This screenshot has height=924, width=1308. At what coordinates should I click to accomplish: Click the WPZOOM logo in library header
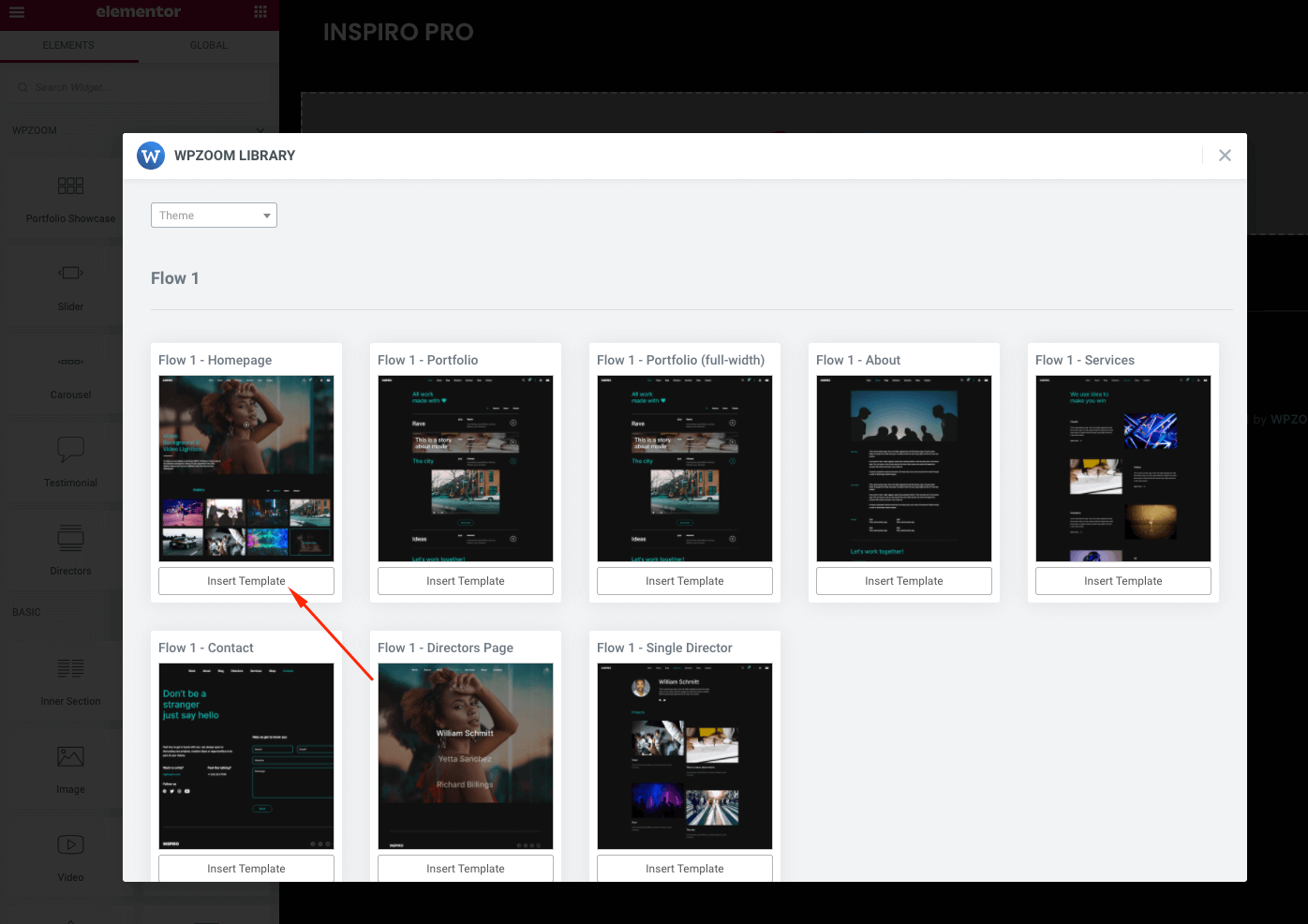click(151, 156)
